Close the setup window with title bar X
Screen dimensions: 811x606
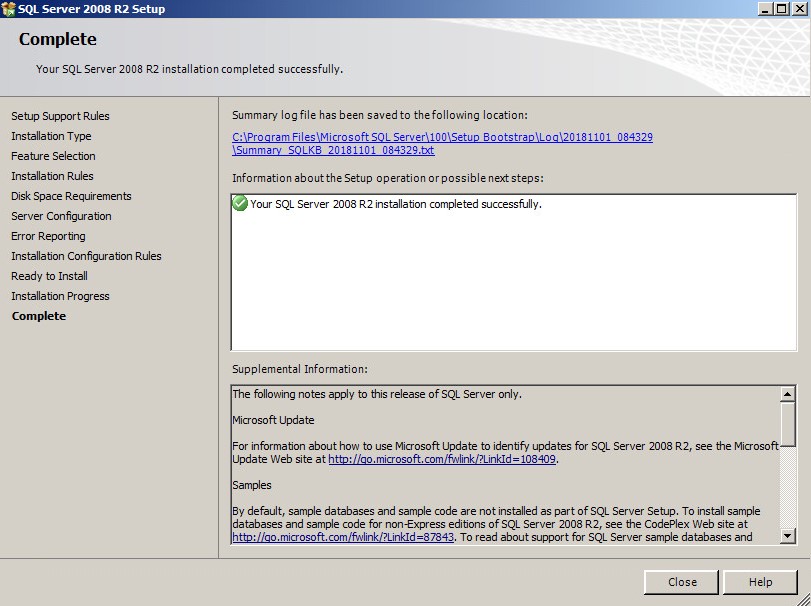click(x=799, y=9)
